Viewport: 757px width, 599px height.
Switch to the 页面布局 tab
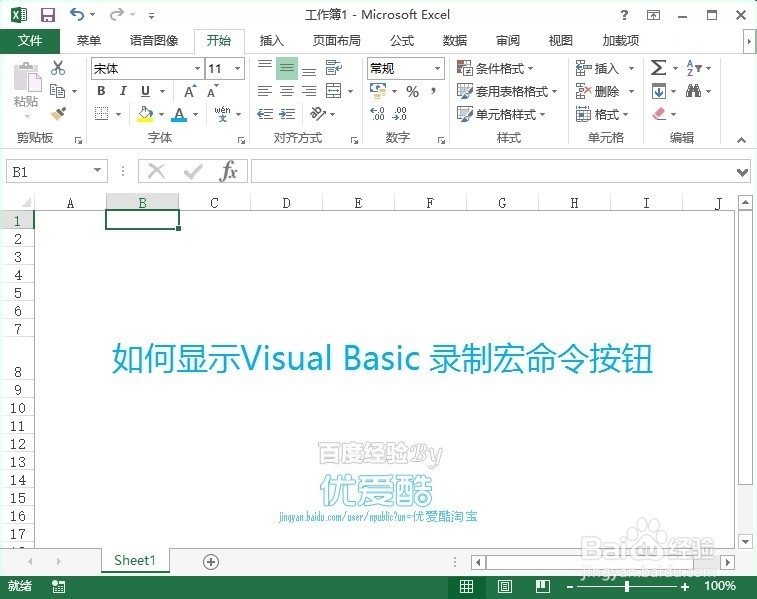(336, 41)
